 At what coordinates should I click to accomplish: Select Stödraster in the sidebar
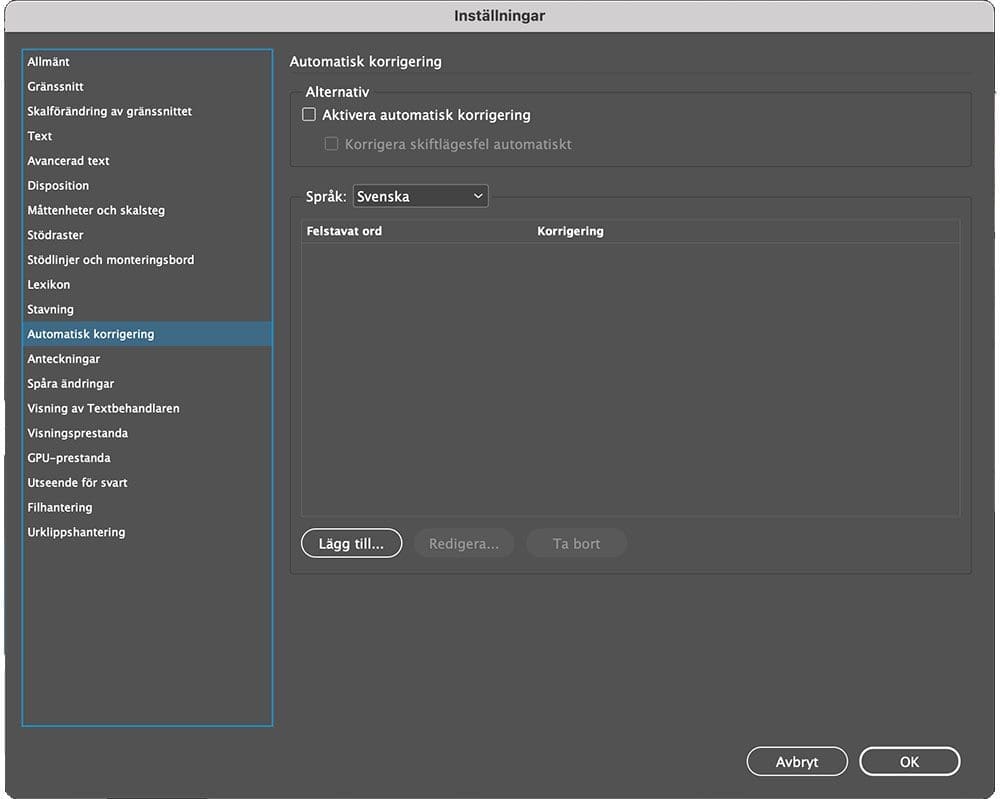pyautogui.click(x=147, y=235)
